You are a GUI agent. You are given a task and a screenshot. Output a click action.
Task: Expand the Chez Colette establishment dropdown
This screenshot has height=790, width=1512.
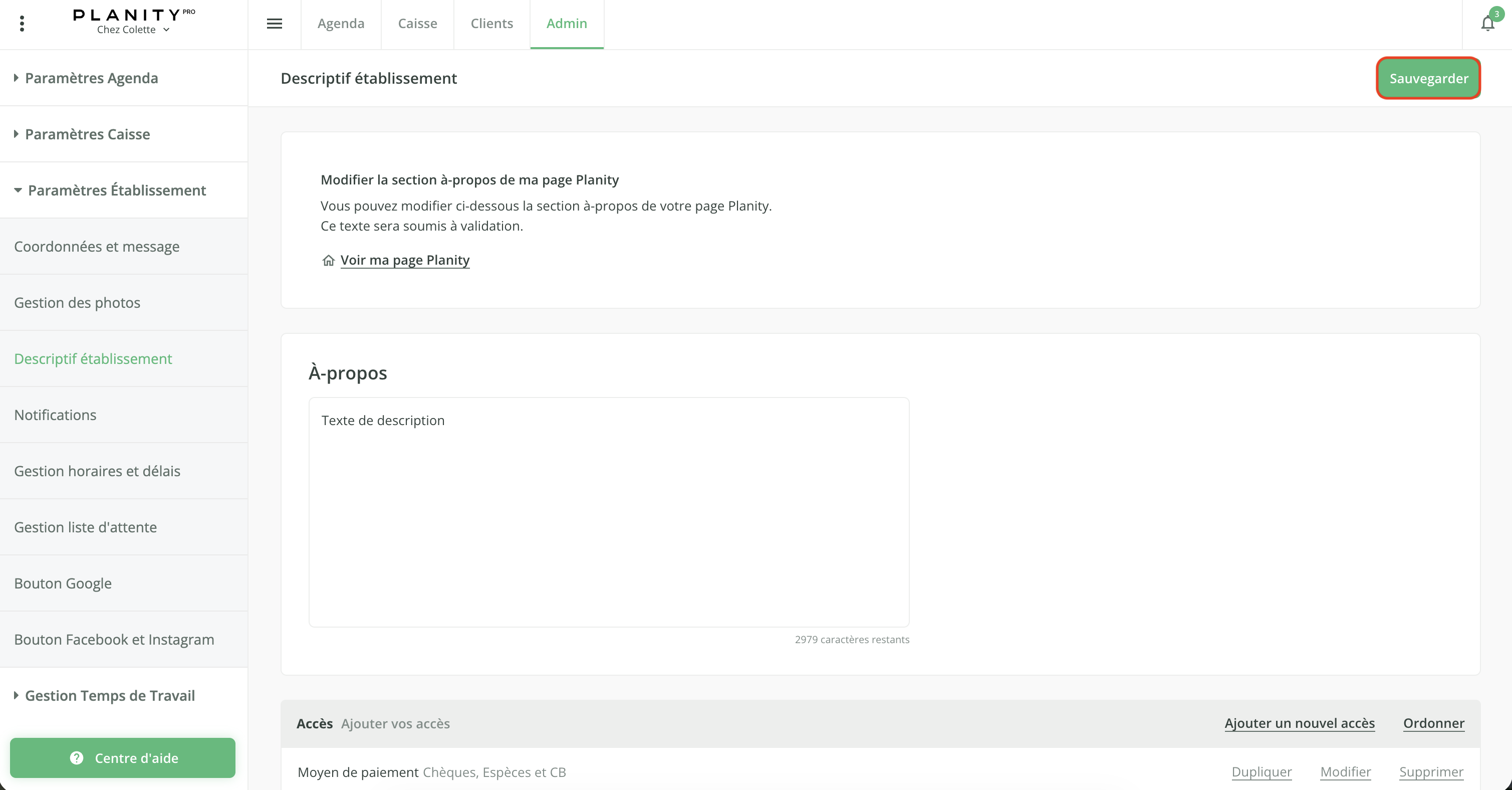[x=133, y=30]
